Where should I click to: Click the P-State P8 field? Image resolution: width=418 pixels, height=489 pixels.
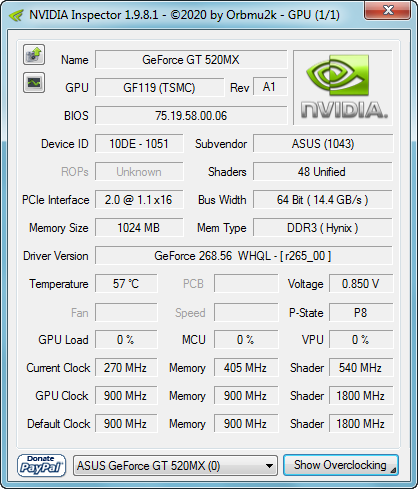click(x=361, y=313)
